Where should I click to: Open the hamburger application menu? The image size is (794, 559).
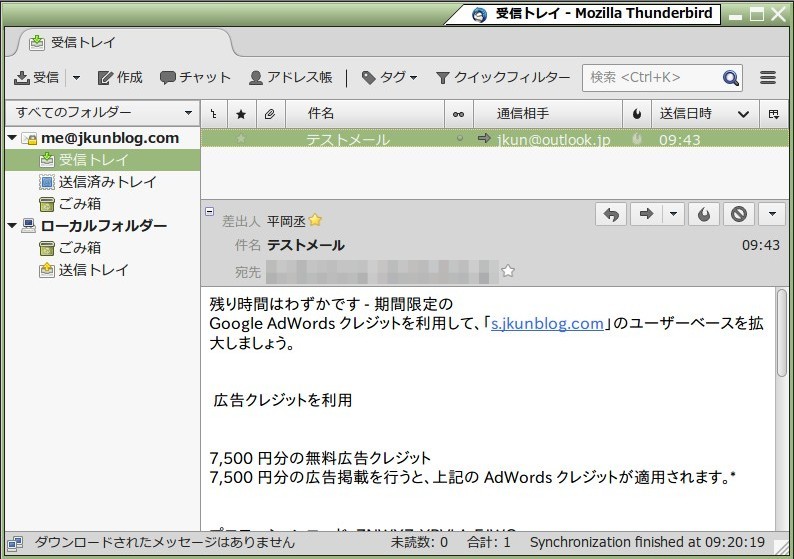768,77
